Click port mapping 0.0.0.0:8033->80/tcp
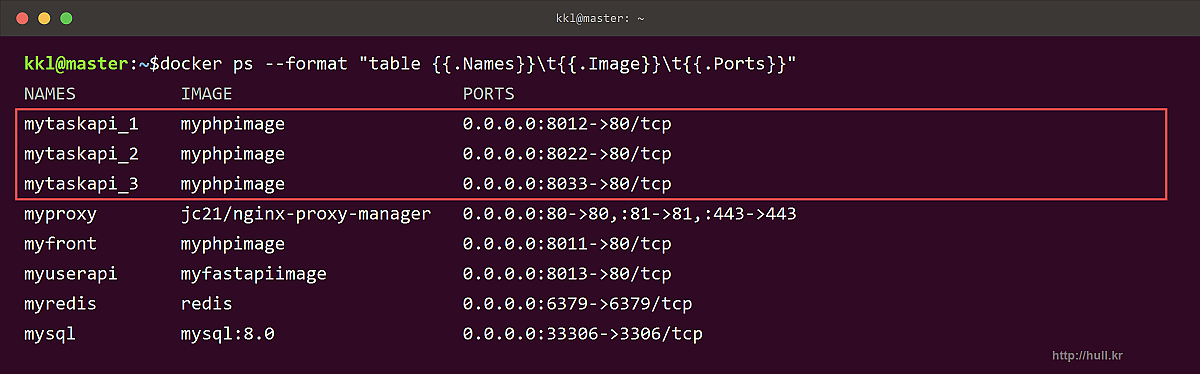The width and height of the screenshot is (1200, 374). [x=567, y=184]
